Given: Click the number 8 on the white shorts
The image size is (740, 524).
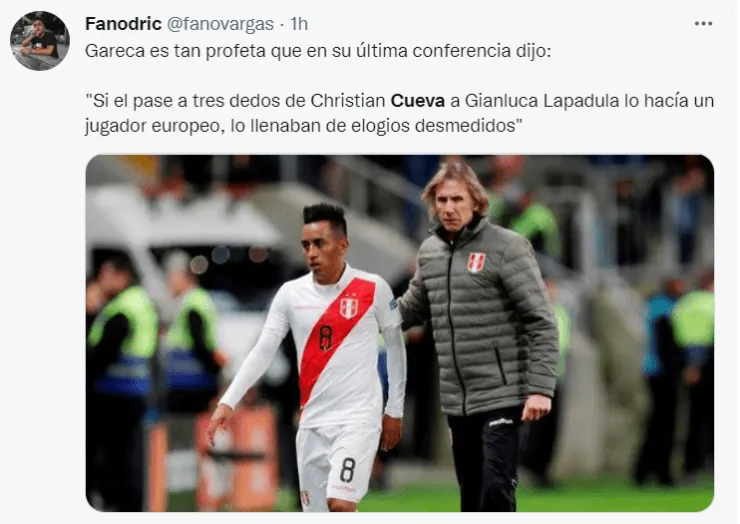Looking at the screenshot, I should click(347, 468).
